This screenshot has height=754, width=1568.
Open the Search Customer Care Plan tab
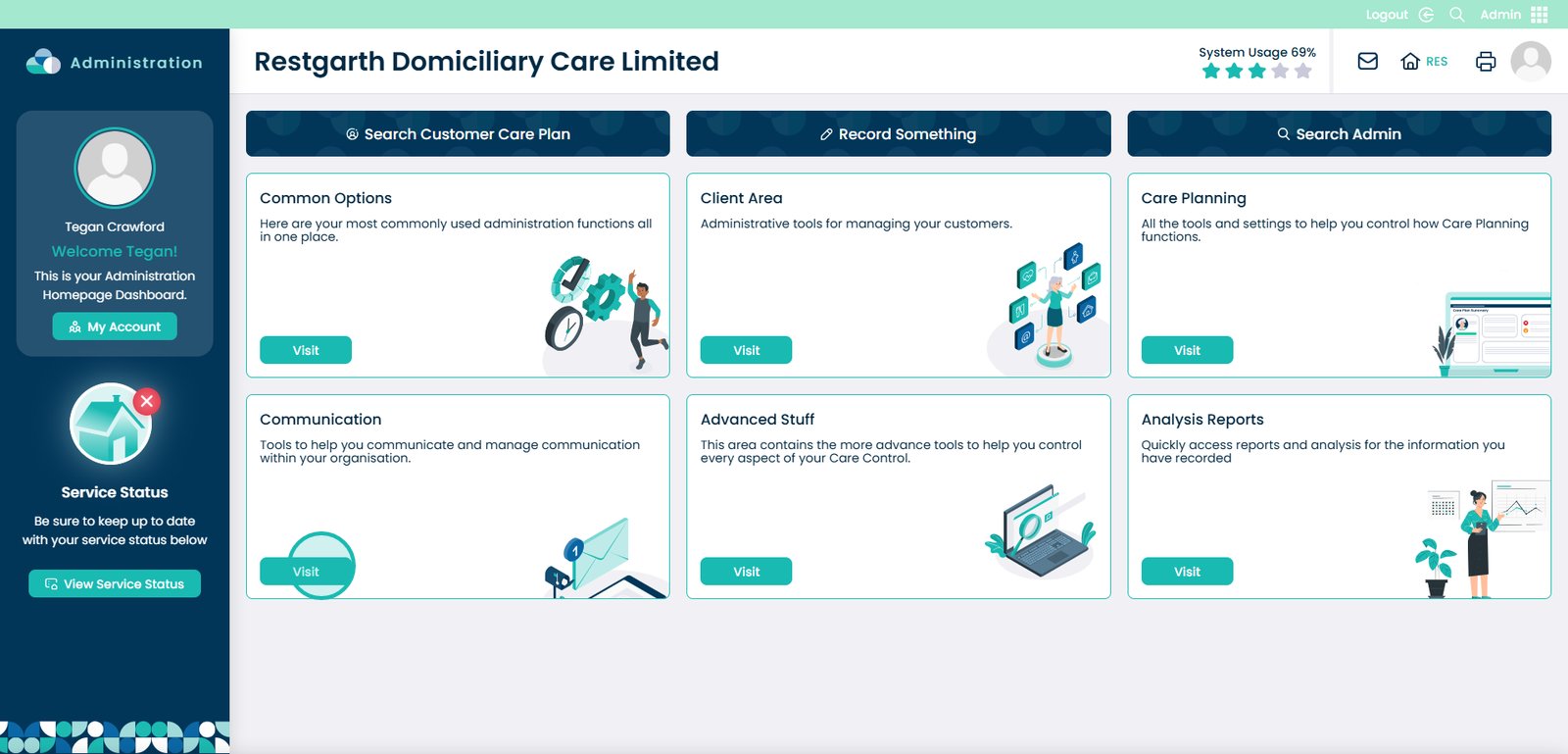coord(458,133)
